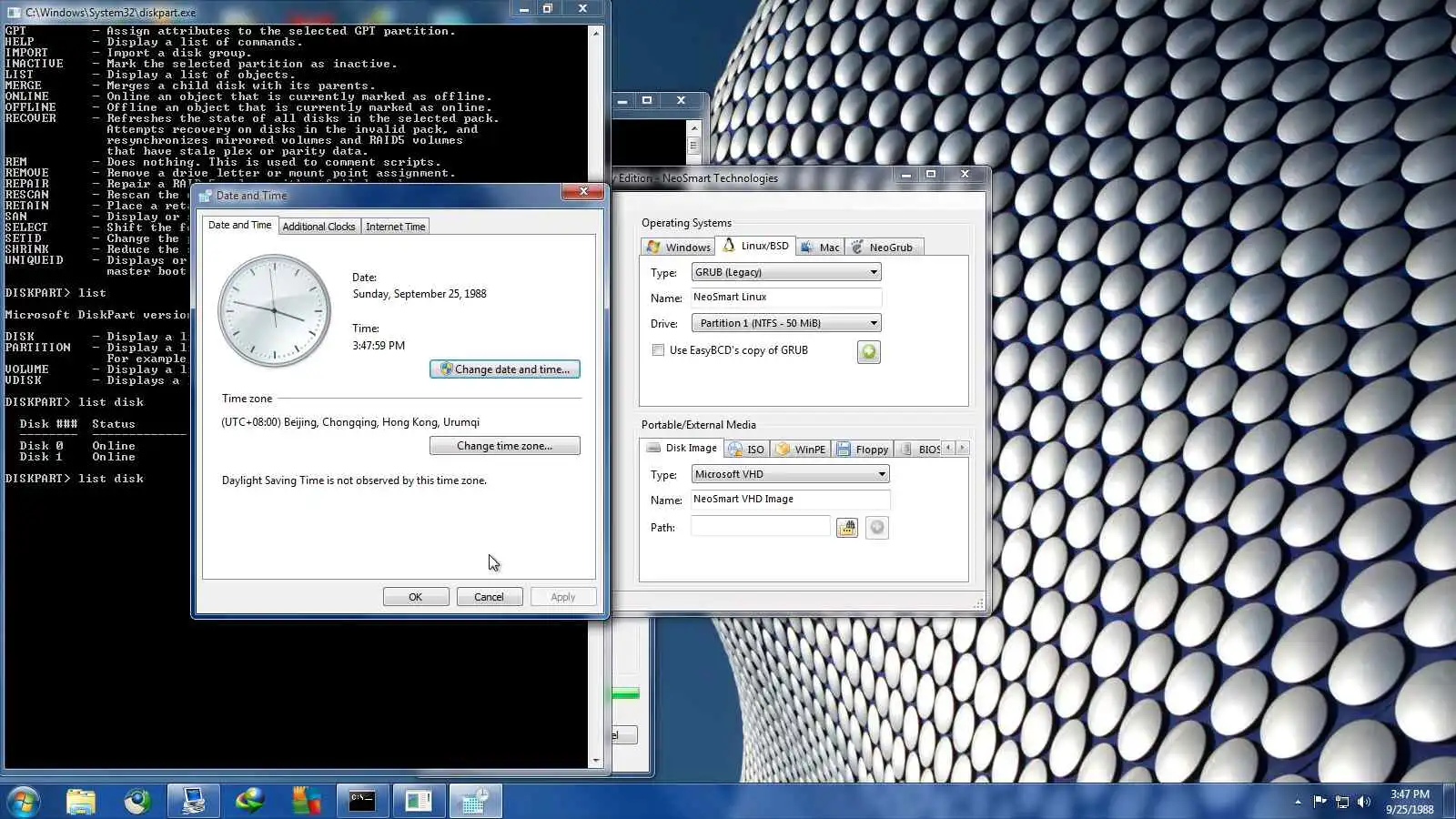Viewport: 1456px width, 819px height.
Task: Click the diskpart scrollbar down arrow
Action: point(596,760)
